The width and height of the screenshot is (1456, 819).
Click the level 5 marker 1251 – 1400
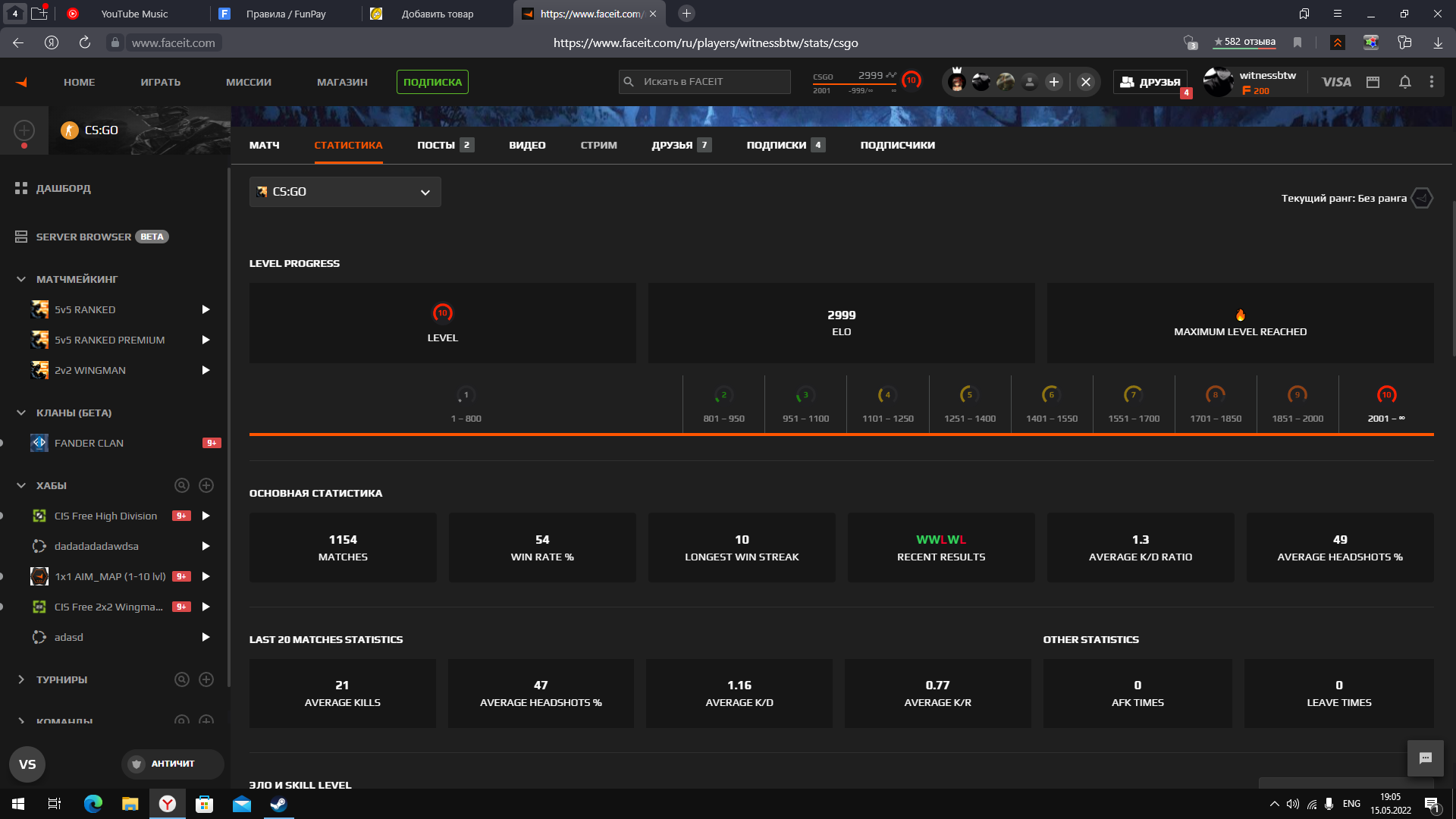[x=970, y=405]
